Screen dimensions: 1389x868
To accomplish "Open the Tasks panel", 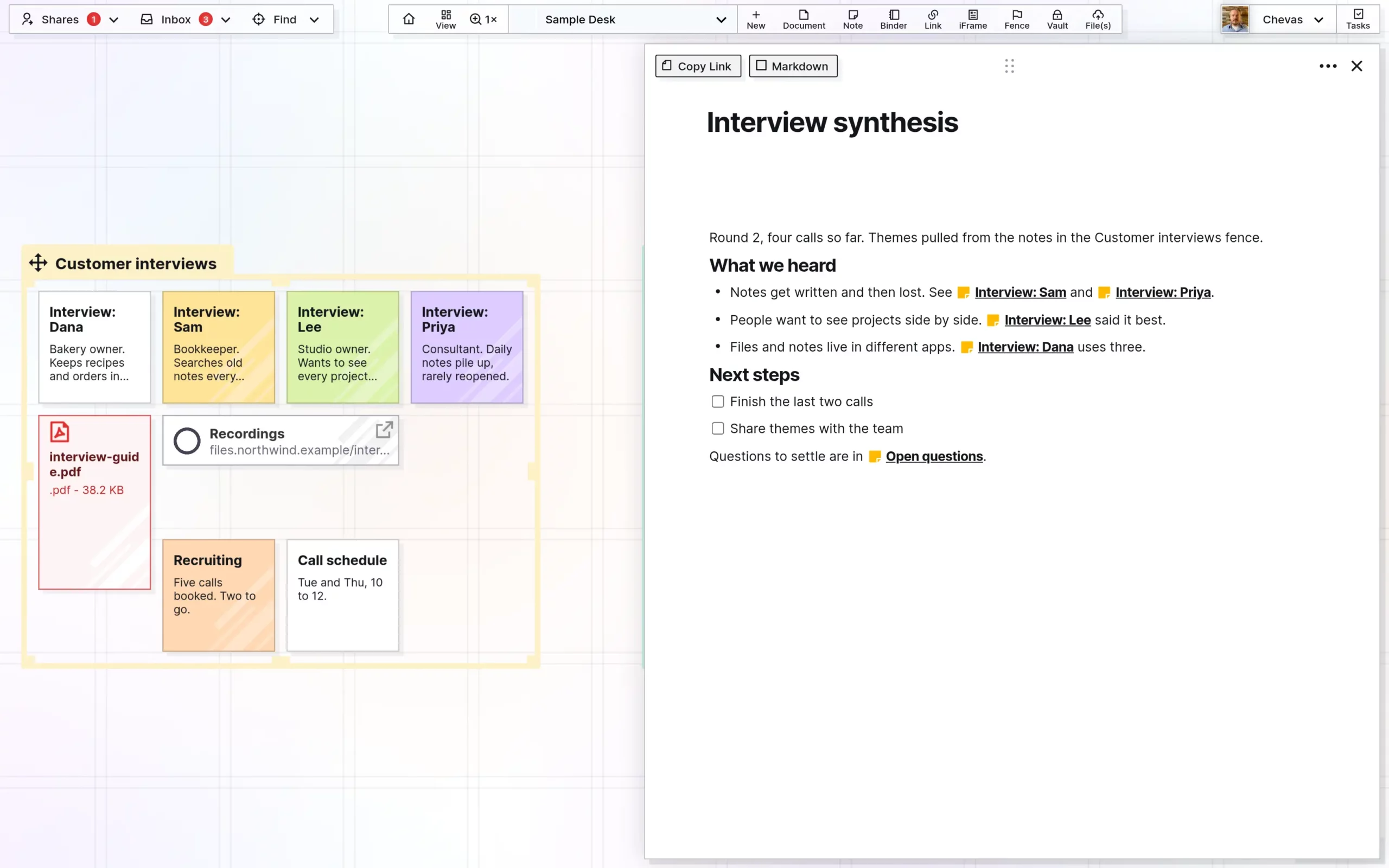I will pos(1358,19).
